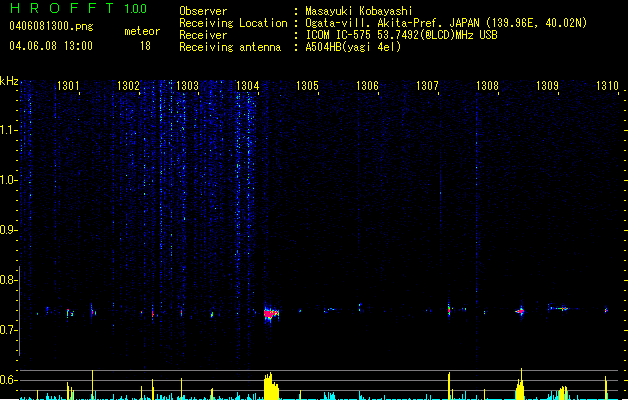Image resolution: width=629 pixels, height=400 pixels.
Task: Click the Receiver label
Action: coord(203,35)
